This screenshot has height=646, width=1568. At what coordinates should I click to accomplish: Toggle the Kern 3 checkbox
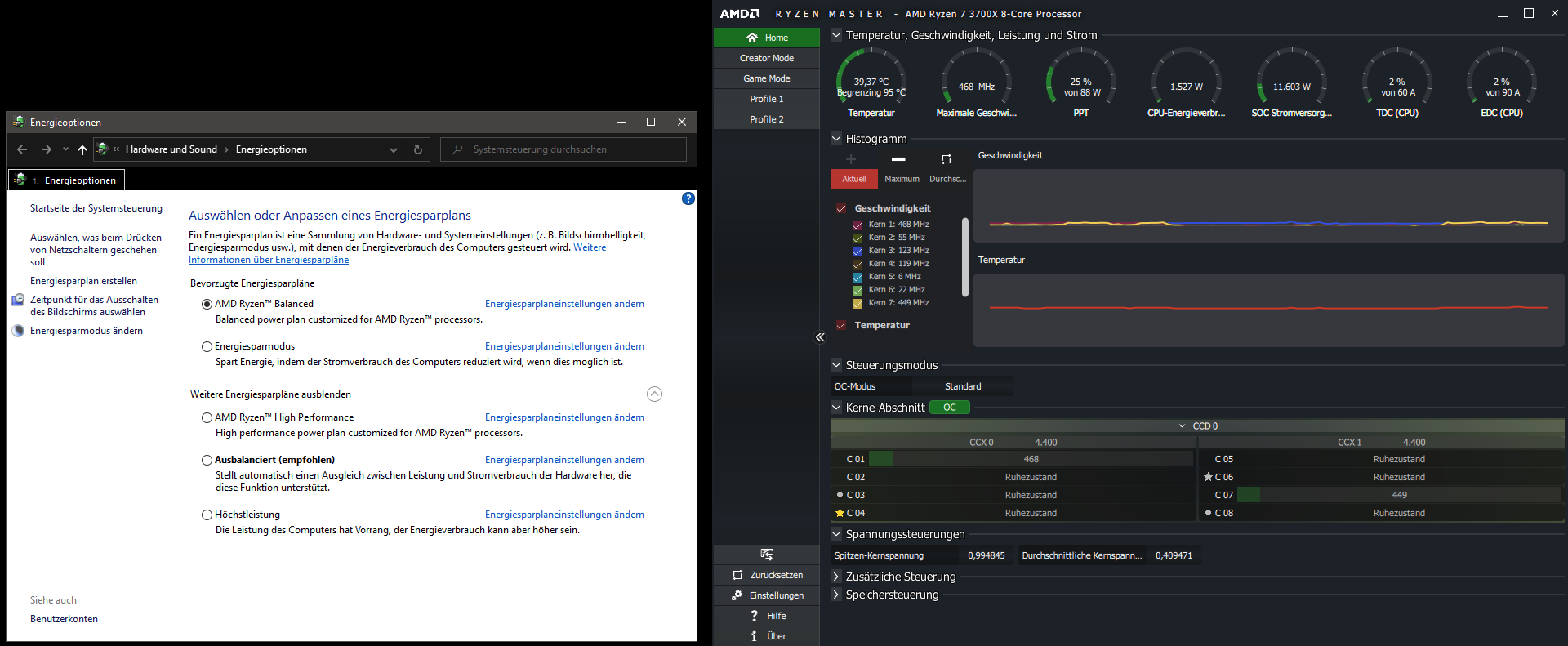(857, 251)
